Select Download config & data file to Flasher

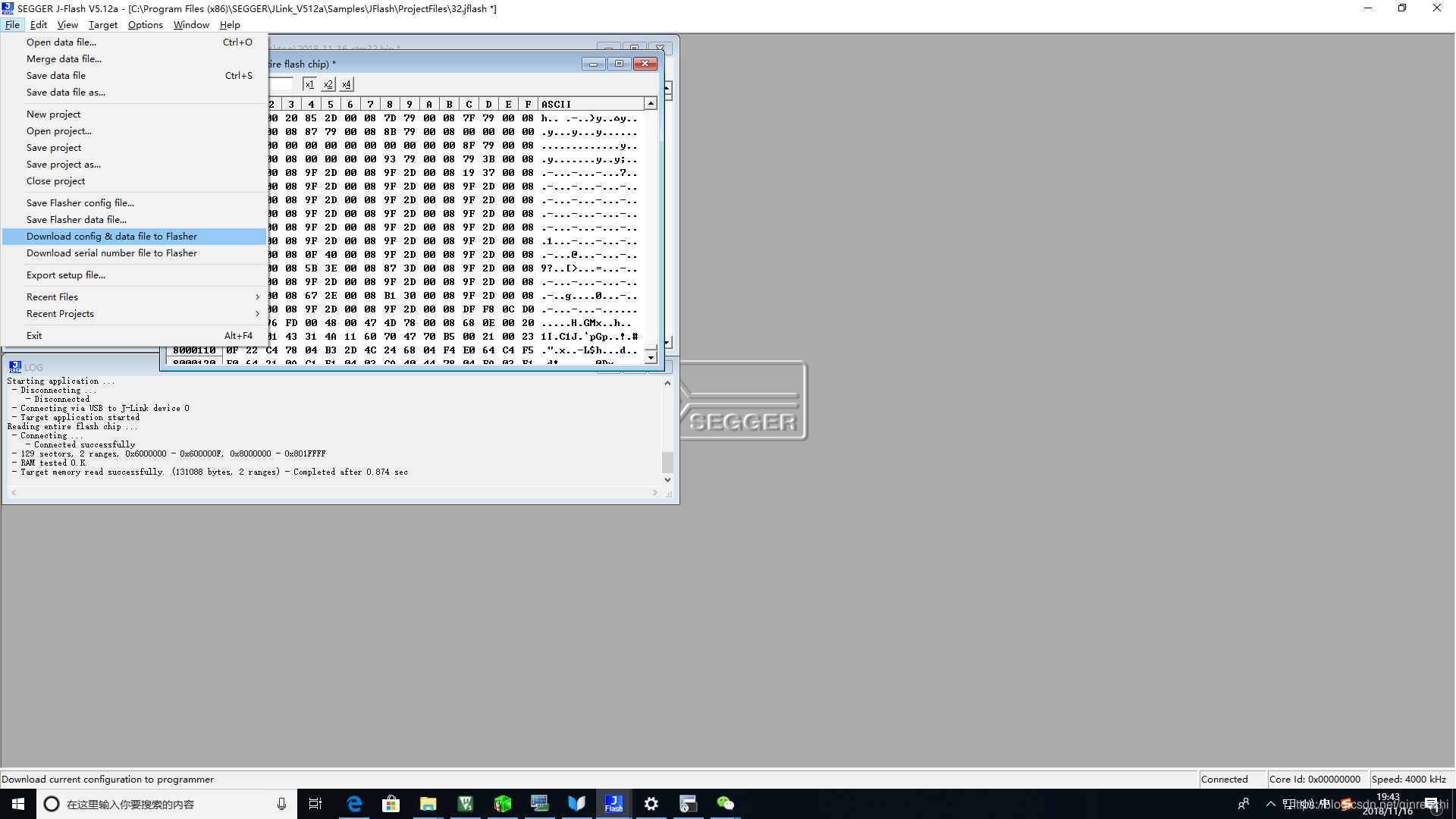[x=111, y=237]
